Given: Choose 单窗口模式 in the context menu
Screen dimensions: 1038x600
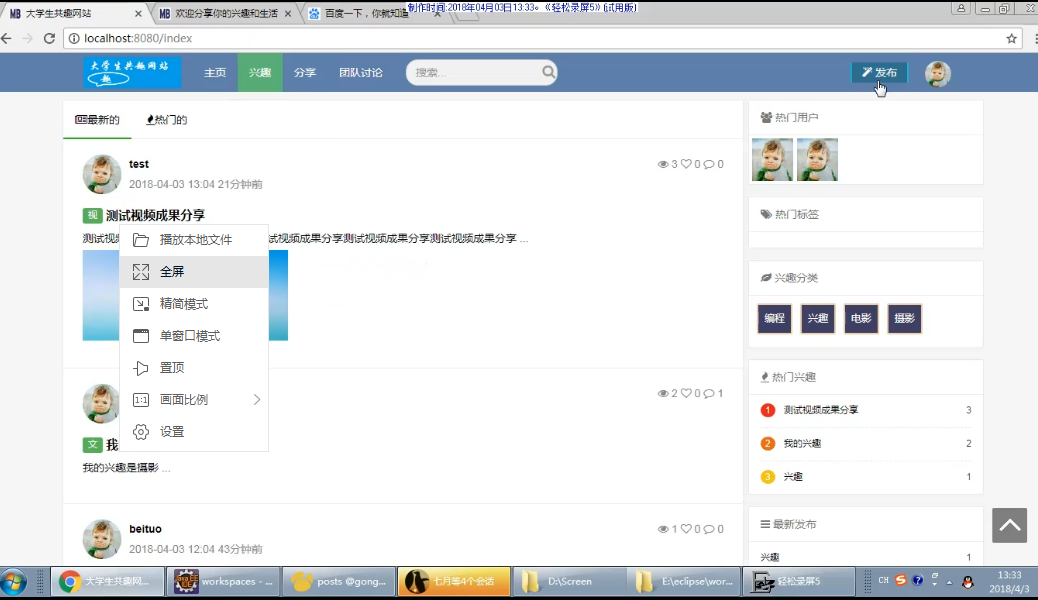Looking at the screenshot, I should [194, 336].
